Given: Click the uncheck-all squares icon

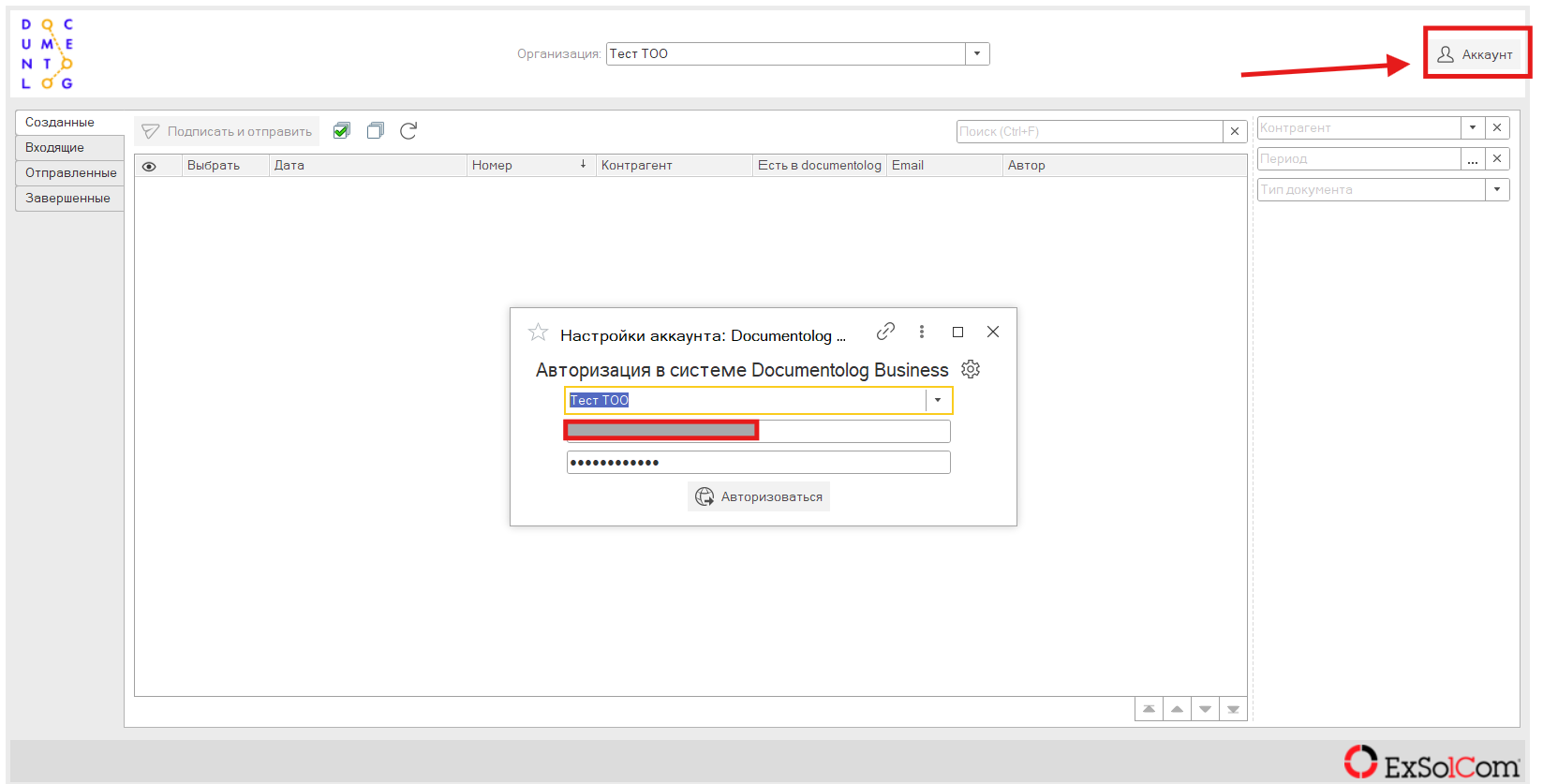Looking at the screenshot, I should tap(376, 130).
